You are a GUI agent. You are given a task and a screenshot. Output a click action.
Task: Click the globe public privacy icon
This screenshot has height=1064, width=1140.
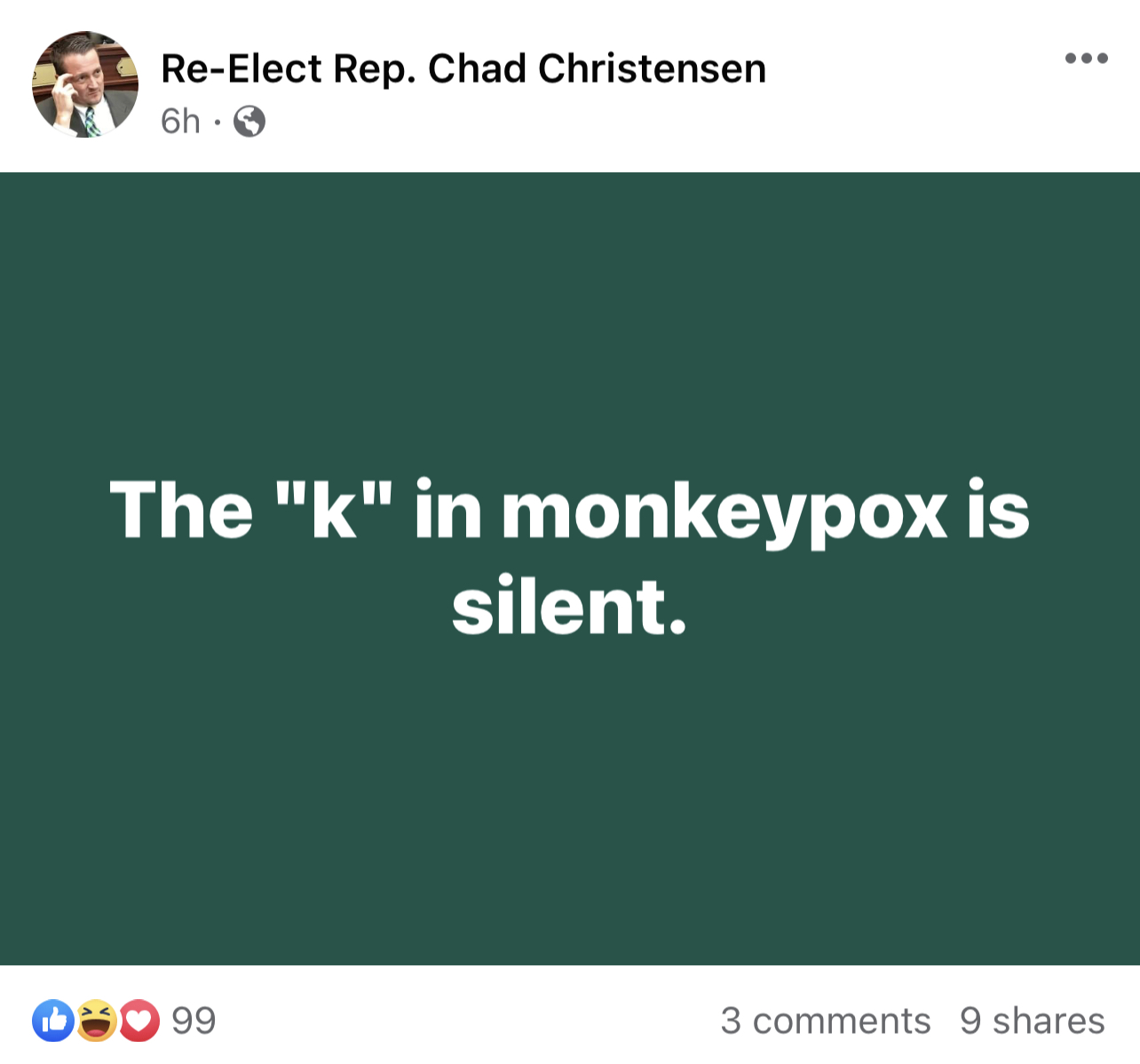pyautogui.click(x=249, y=122)
